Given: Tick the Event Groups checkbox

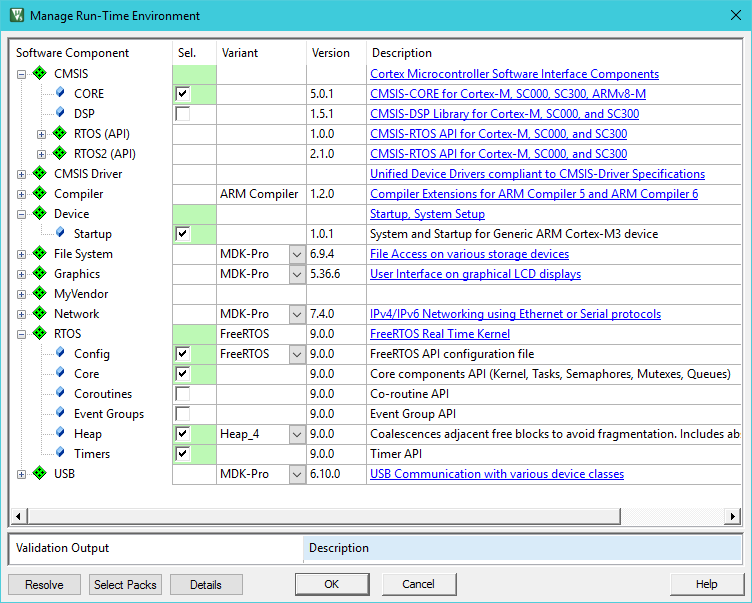Looking at the screenshot, I should click(182, 414).
